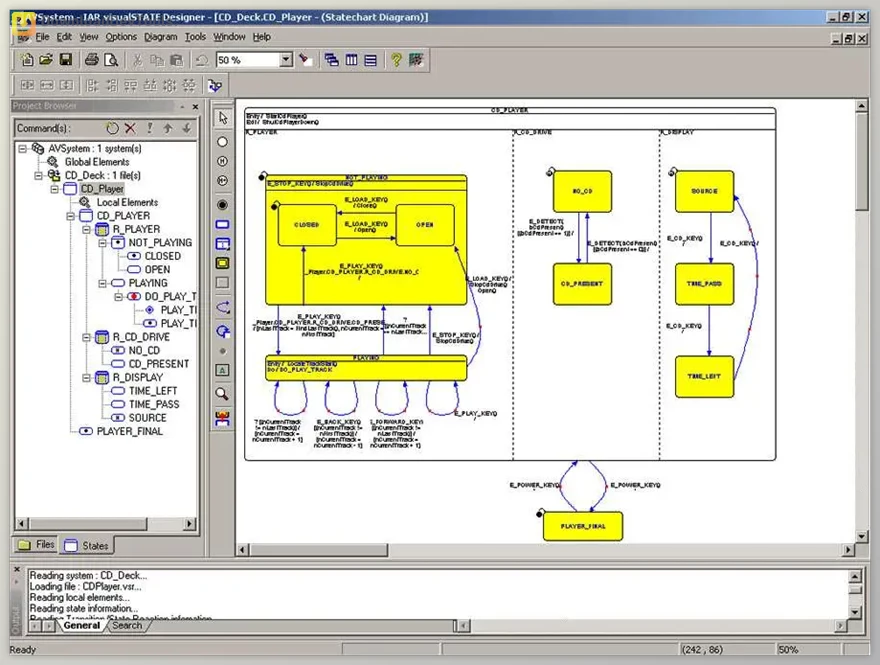
Task: Click the Open folder toolbar icon
Action: point(45,60)
